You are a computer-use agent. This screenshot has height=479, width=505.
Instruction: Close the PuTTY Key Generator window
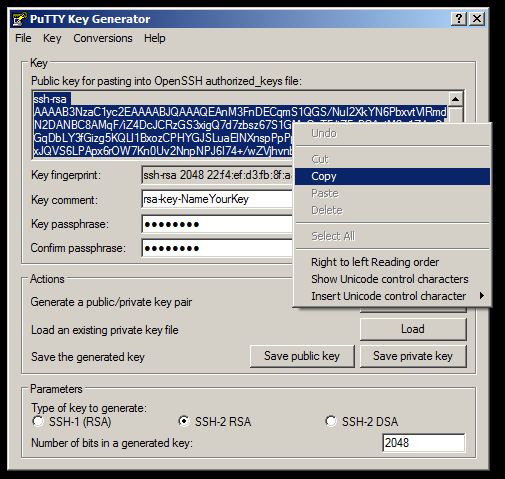point(477,19)
